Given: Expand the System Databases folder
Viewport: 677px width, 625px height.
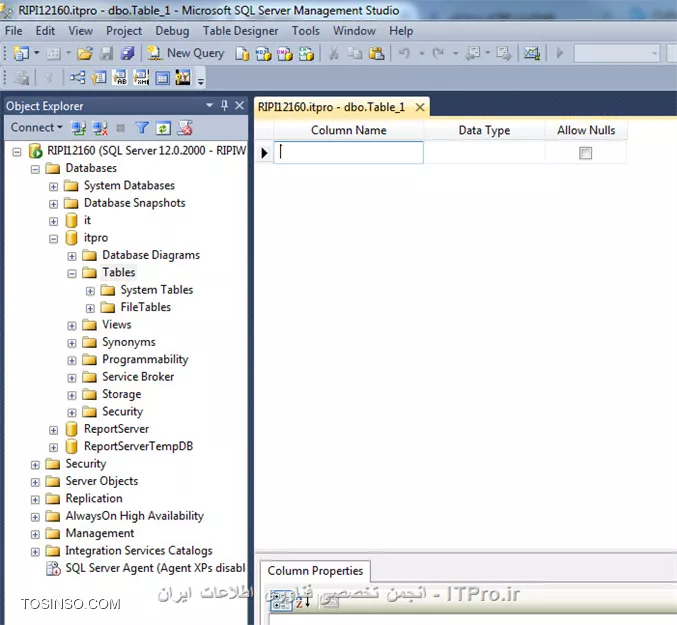Looking at the screenshot, I should [54, 186].
